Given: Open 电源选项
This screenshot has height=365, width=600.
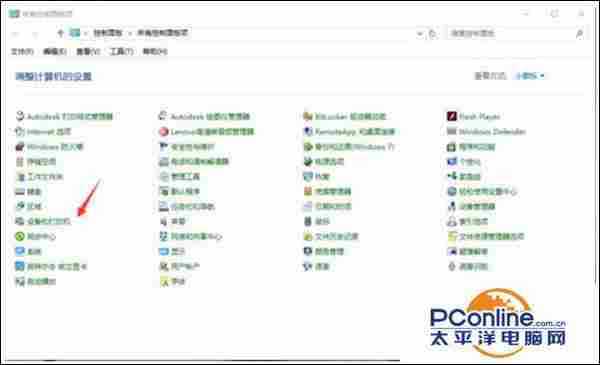Looking at the screenshot, I should point(324,161).
